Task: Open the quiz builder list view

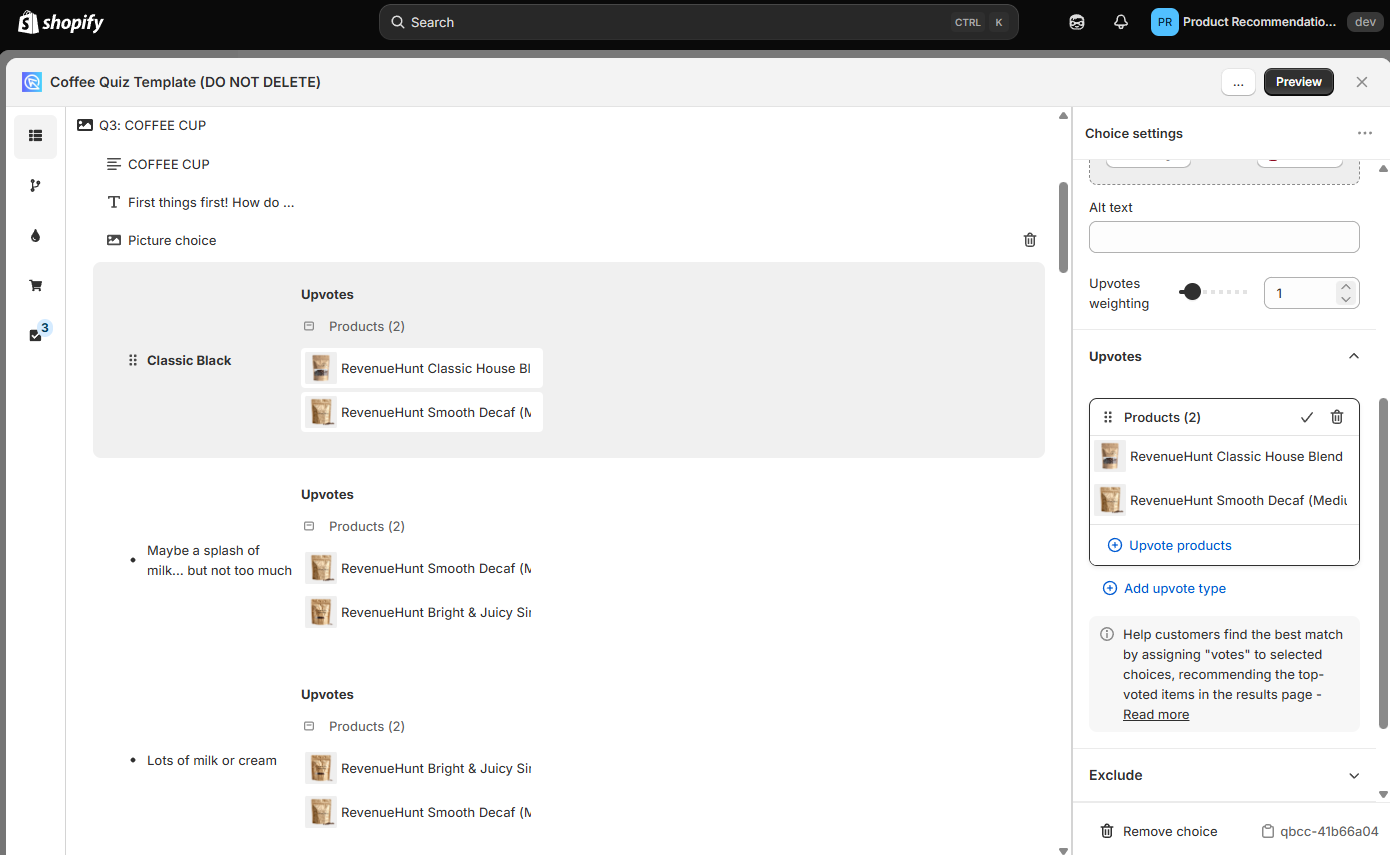Action: pos(36,136)
